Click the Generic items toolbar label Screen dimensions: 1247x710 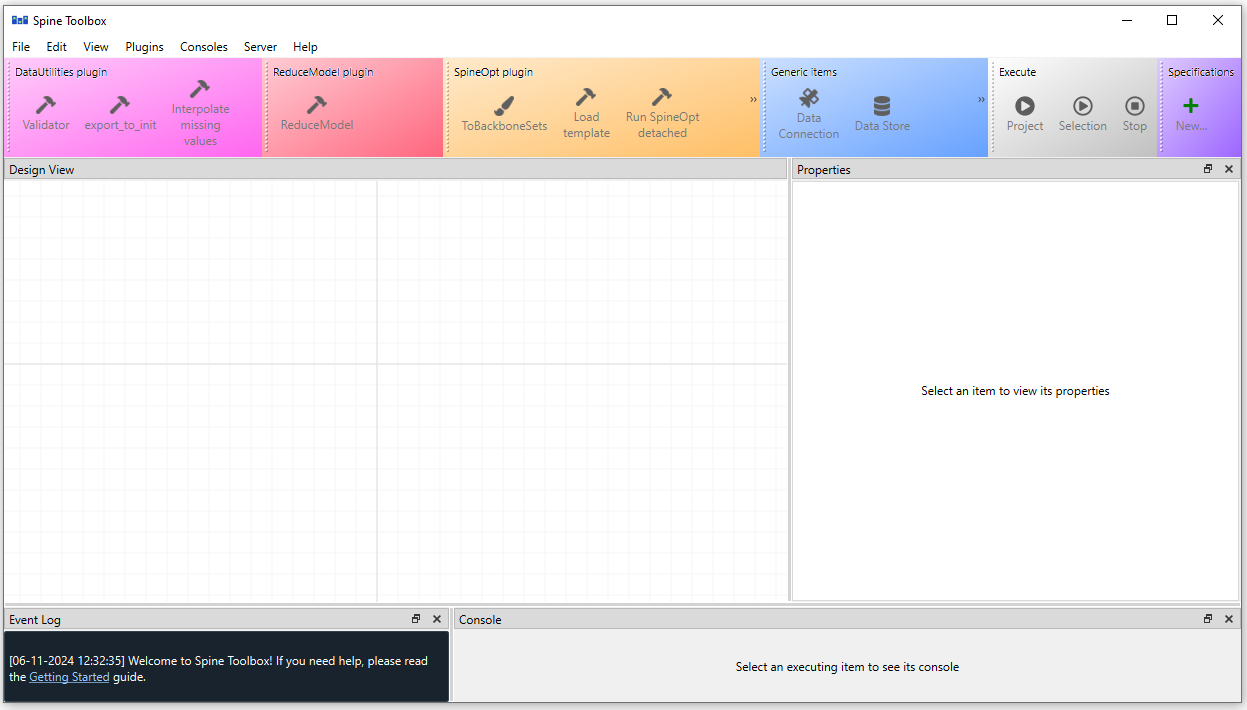pyautogui.click(x=804, y=72)
